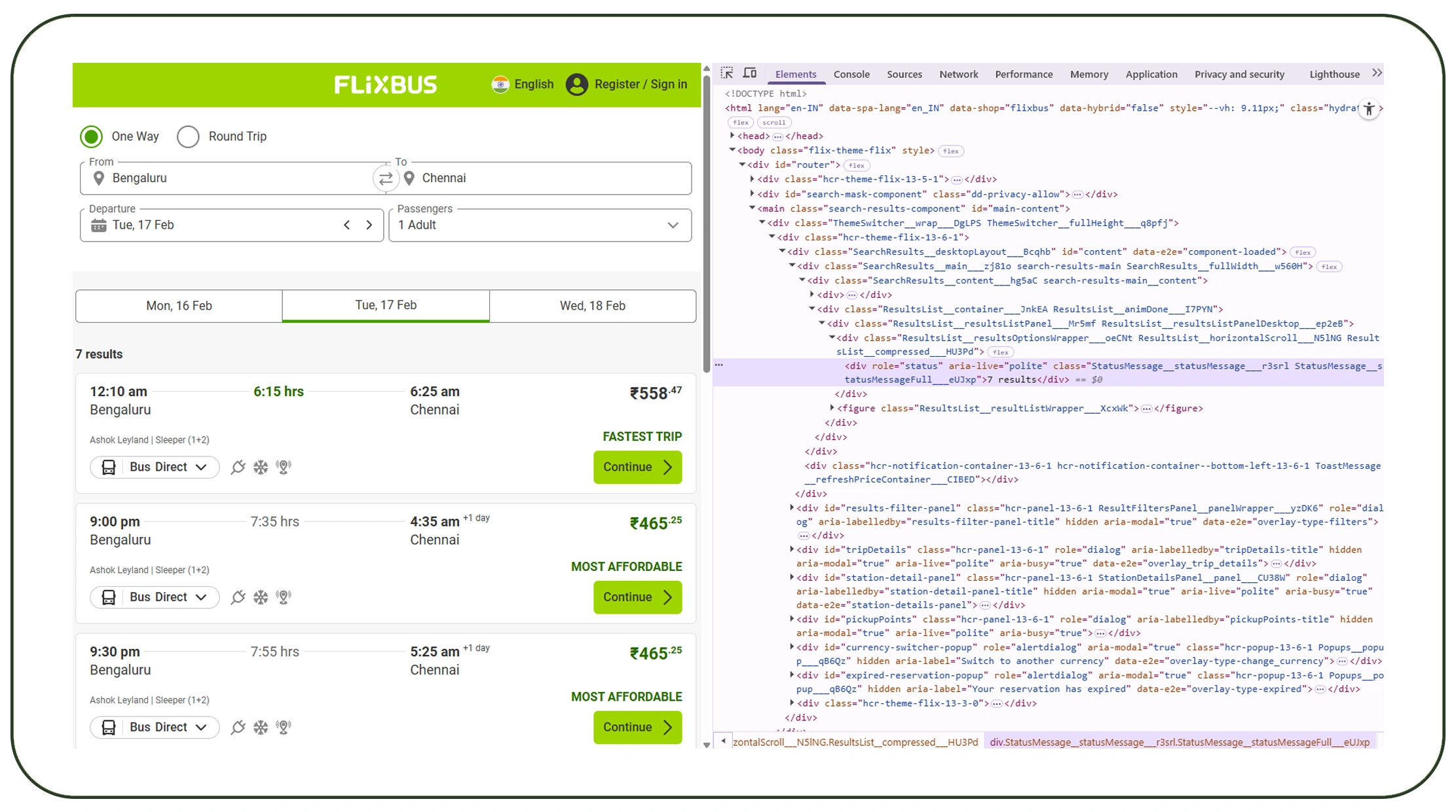Toggle the device toolbar in DevTools
Image resolution: width=1456 pixels, height=812 pixels.
pyautogui.click(x=749, y=73)
